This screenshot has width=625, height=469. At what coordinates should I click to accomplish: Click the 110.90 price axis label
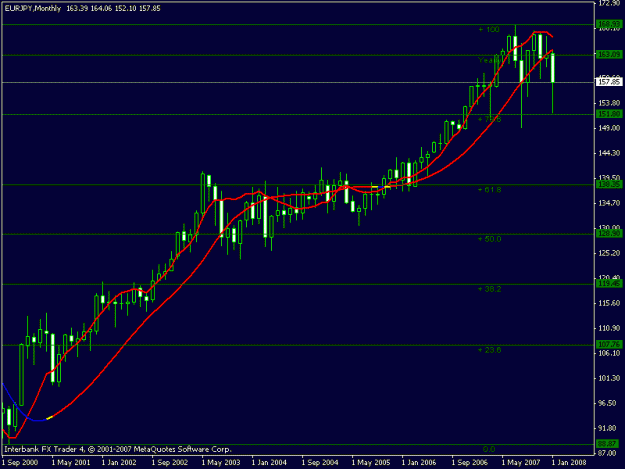[609, 329]
